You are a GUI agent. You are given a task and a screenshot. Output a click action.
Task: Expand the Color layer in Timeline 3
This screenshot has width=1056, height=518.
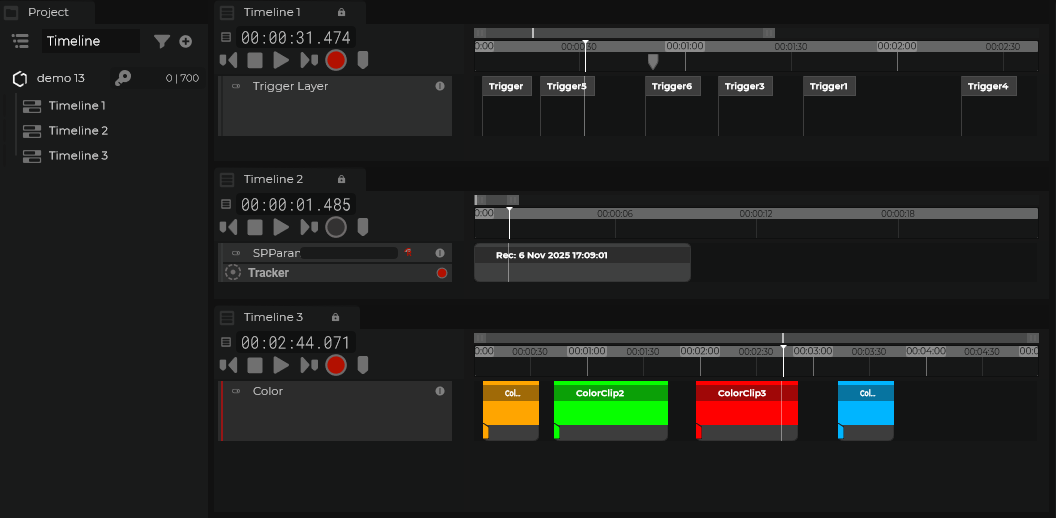236,391
